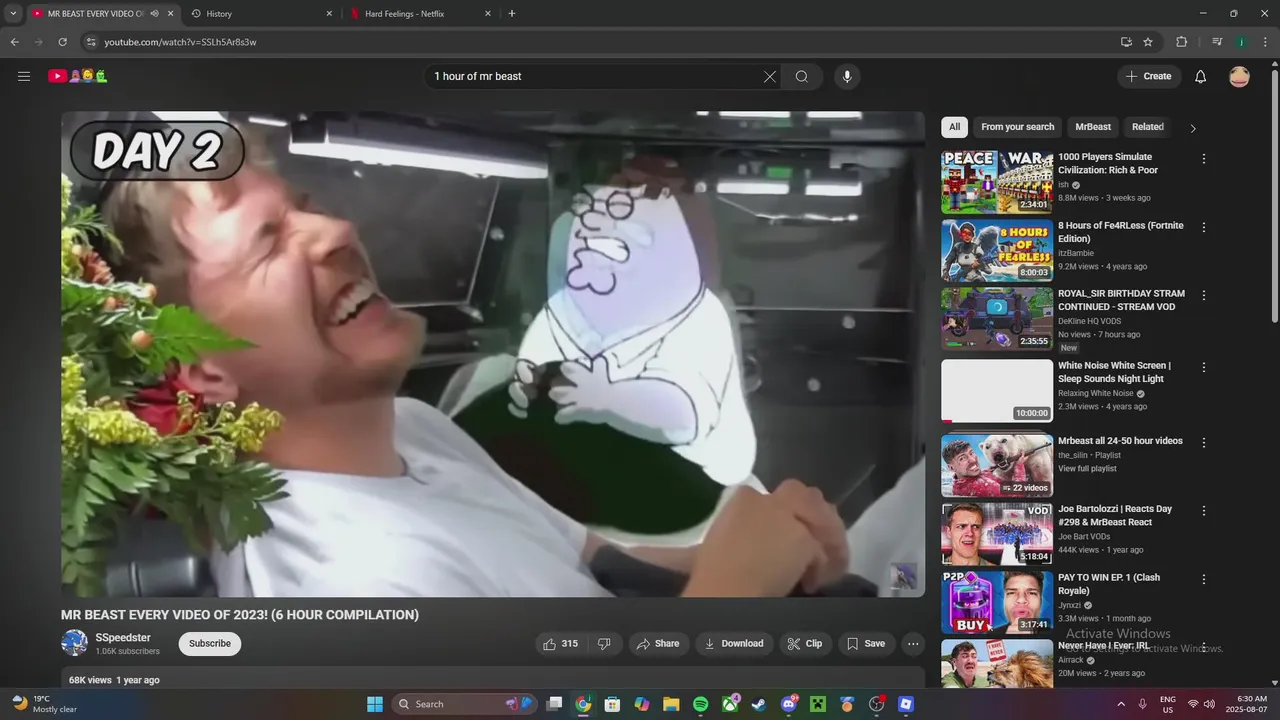Viewport: 1280px width, 720px height.
Task: Close the History tab
Action: pos(329,14)
